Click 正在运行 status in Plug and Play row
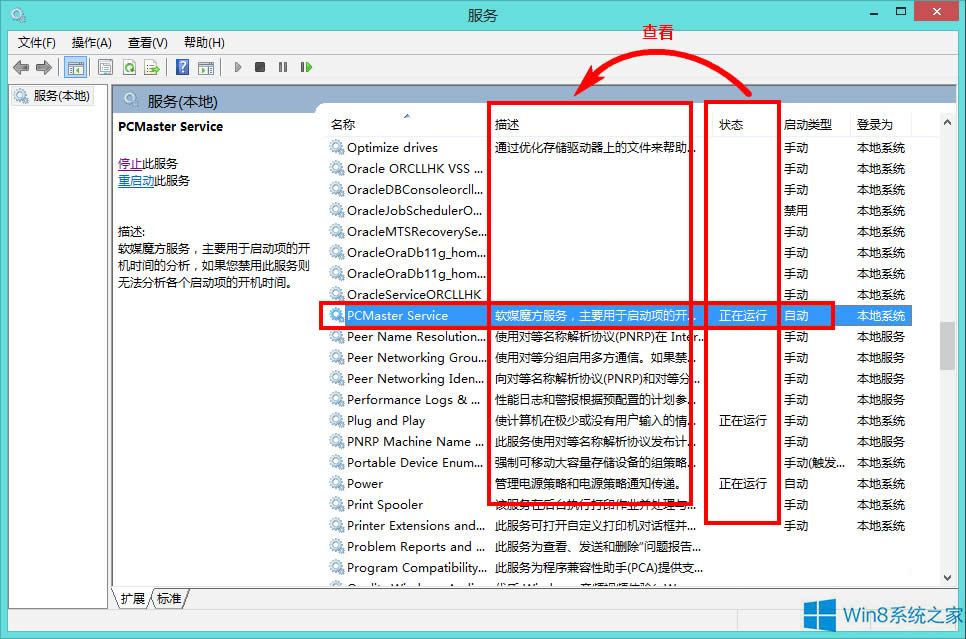 [742, 421]
